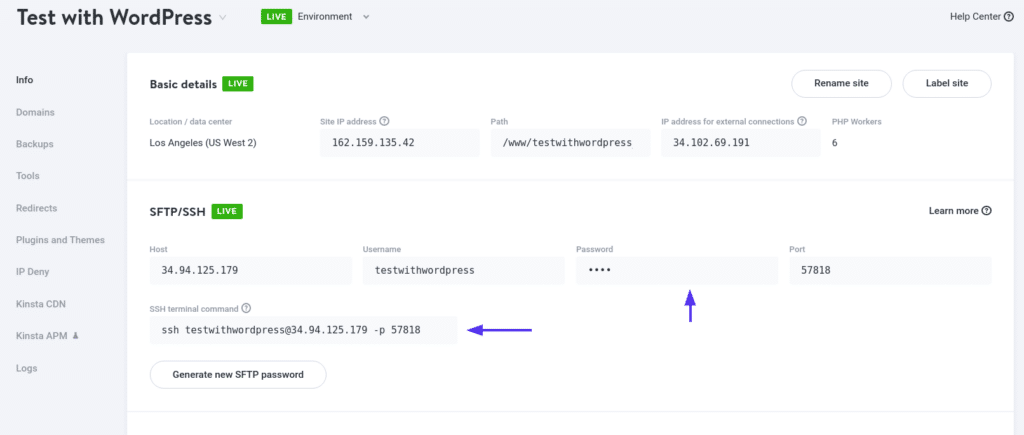1024x435 pixels.
Task: Click the SSH terminal command info icon
Action: [246, 308]
